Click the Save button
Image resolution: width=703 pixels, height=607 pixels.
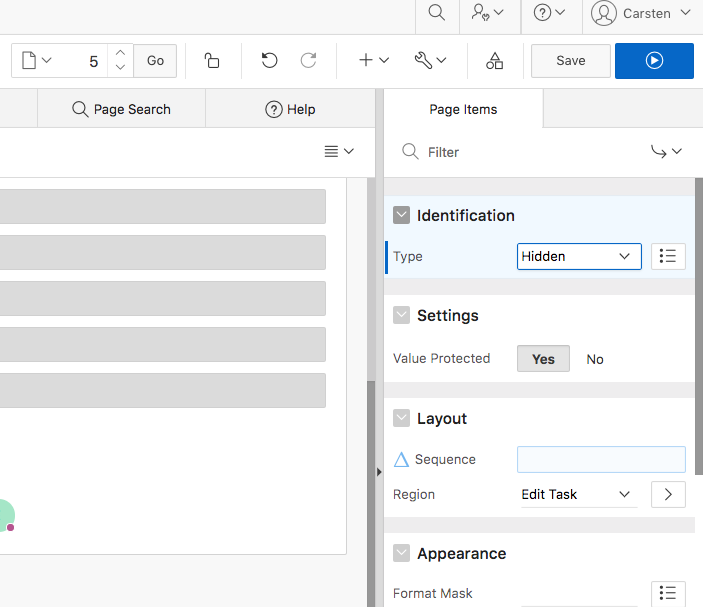(570, 61)
